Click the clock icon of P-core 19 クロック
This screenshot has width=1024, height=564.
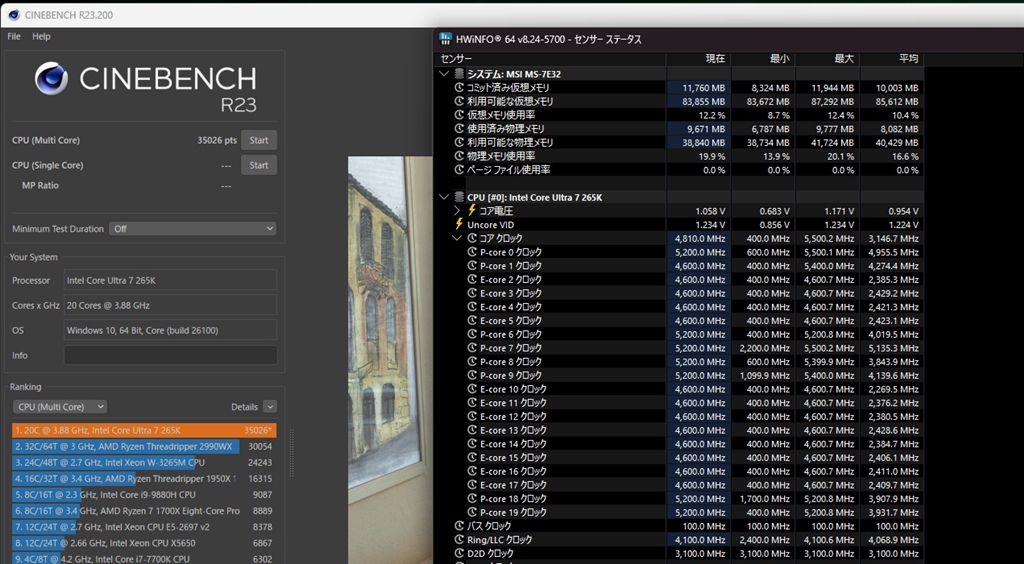(472, 512)
